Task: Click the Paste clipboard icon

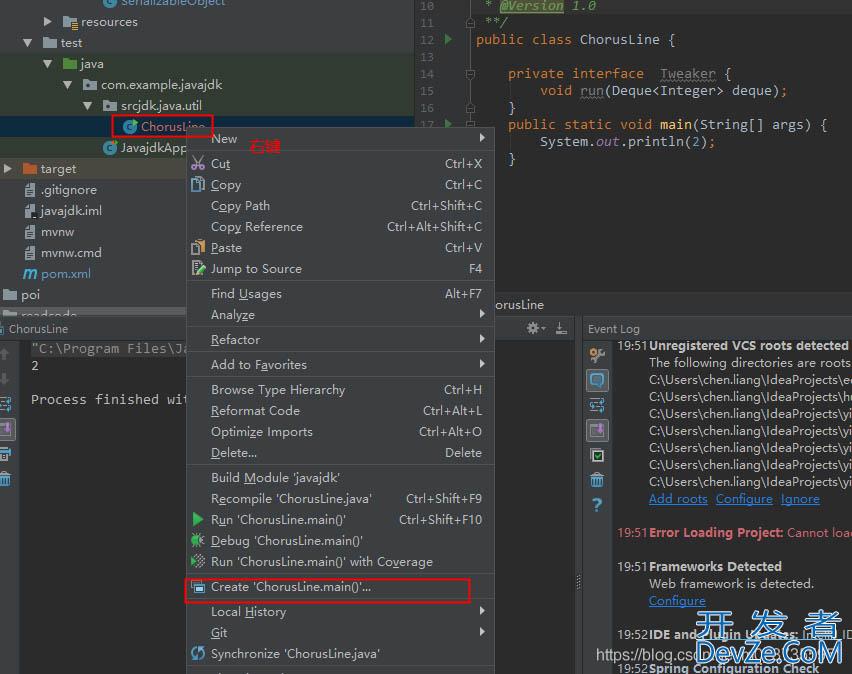Action: pos(198,247)
